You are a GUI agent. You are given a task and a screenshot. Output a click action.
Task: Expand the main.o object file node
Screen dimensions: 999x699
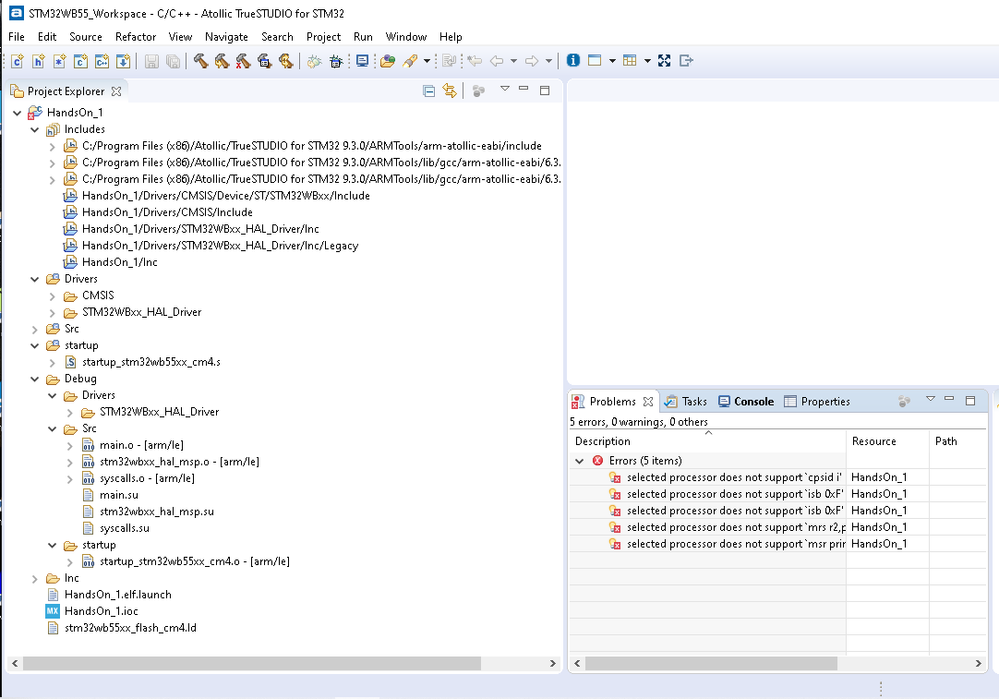(x=70, y=445)
